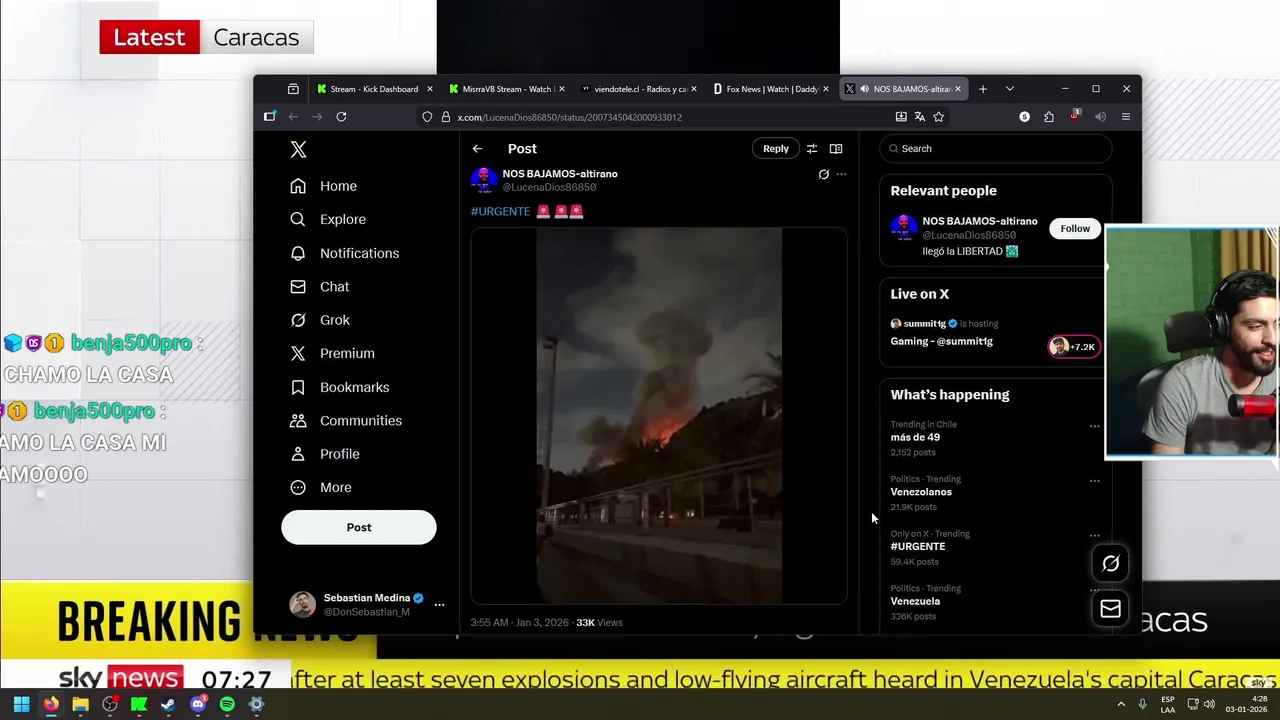Open the browser Extensions puzzle icon

(1049, 117)
